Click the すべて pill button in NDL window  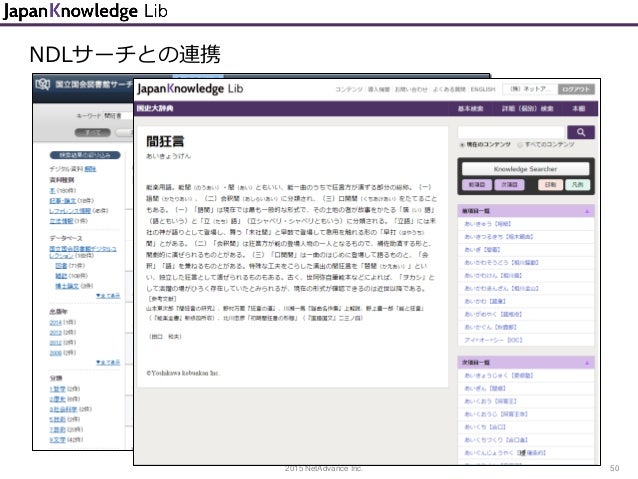pos(93,133)
